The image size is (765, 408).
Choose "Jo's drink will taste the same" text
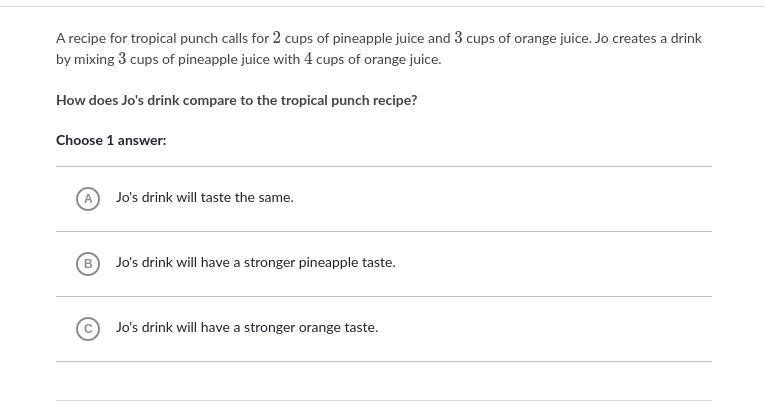click(204, 198)
